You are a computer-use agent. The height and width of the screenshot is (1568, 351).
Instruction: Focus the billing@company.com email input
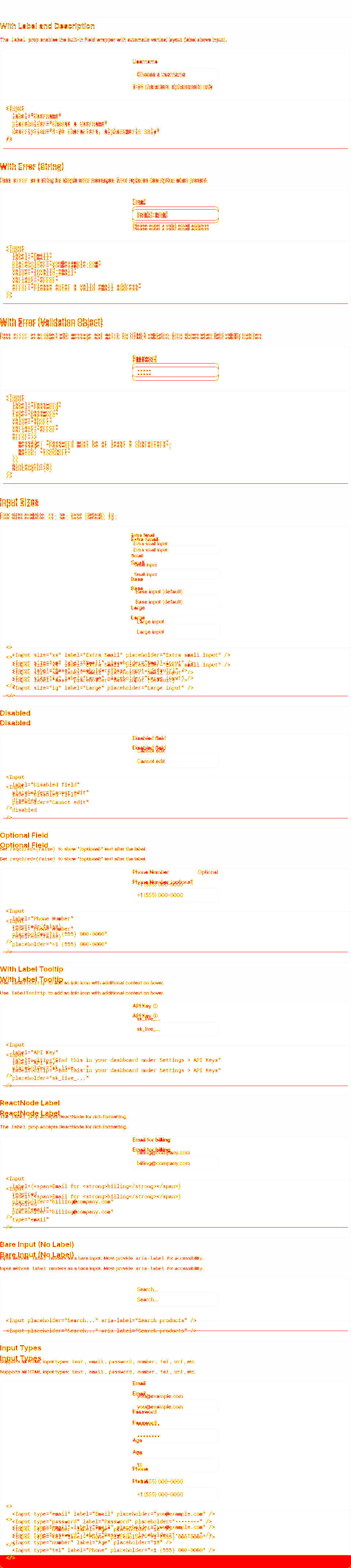point(175,1162)
